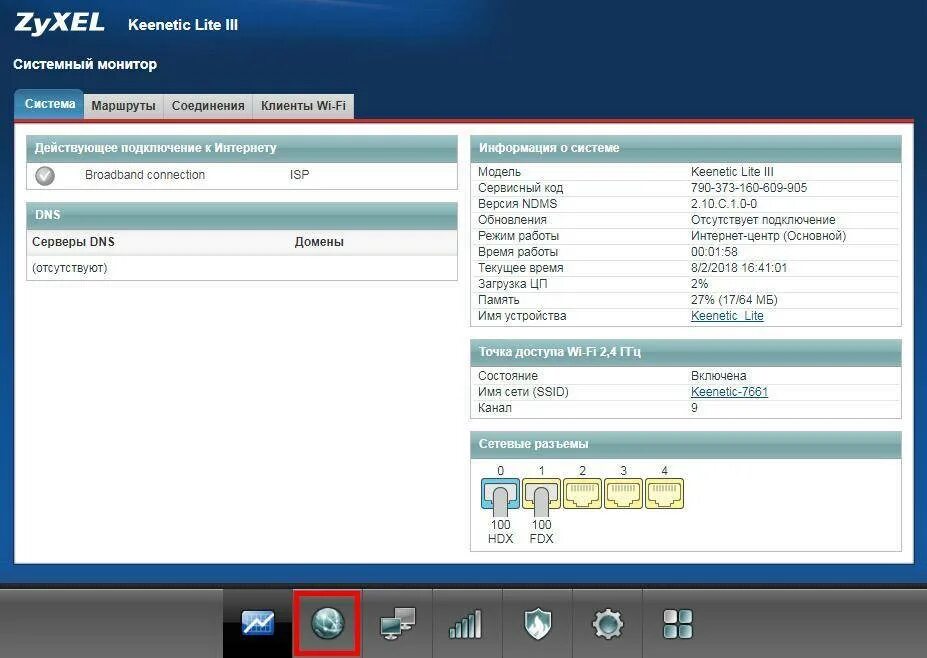Click the Системный монитор heading

click(85, 64)
